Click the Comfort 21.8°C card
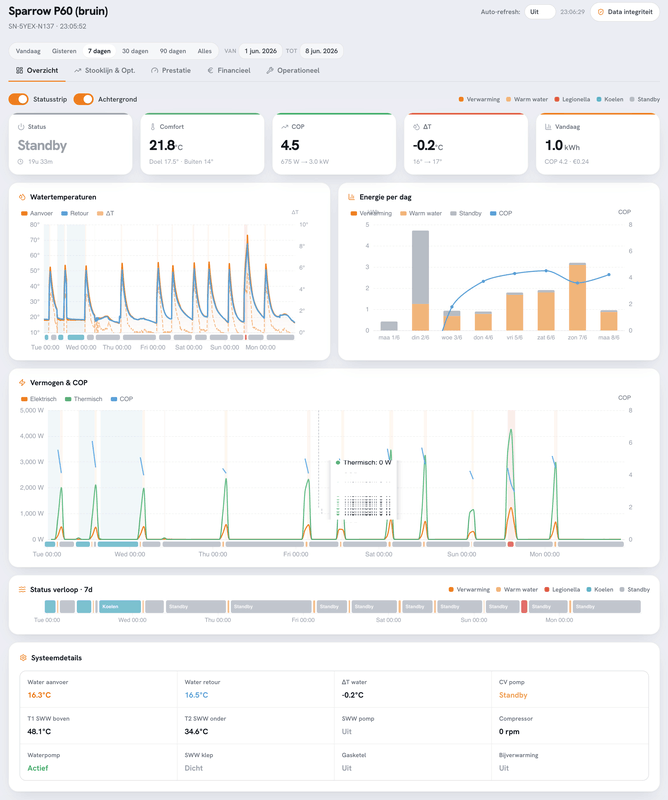Image resolution: width=668 pixels, height=800 pixels. [202, 144]
